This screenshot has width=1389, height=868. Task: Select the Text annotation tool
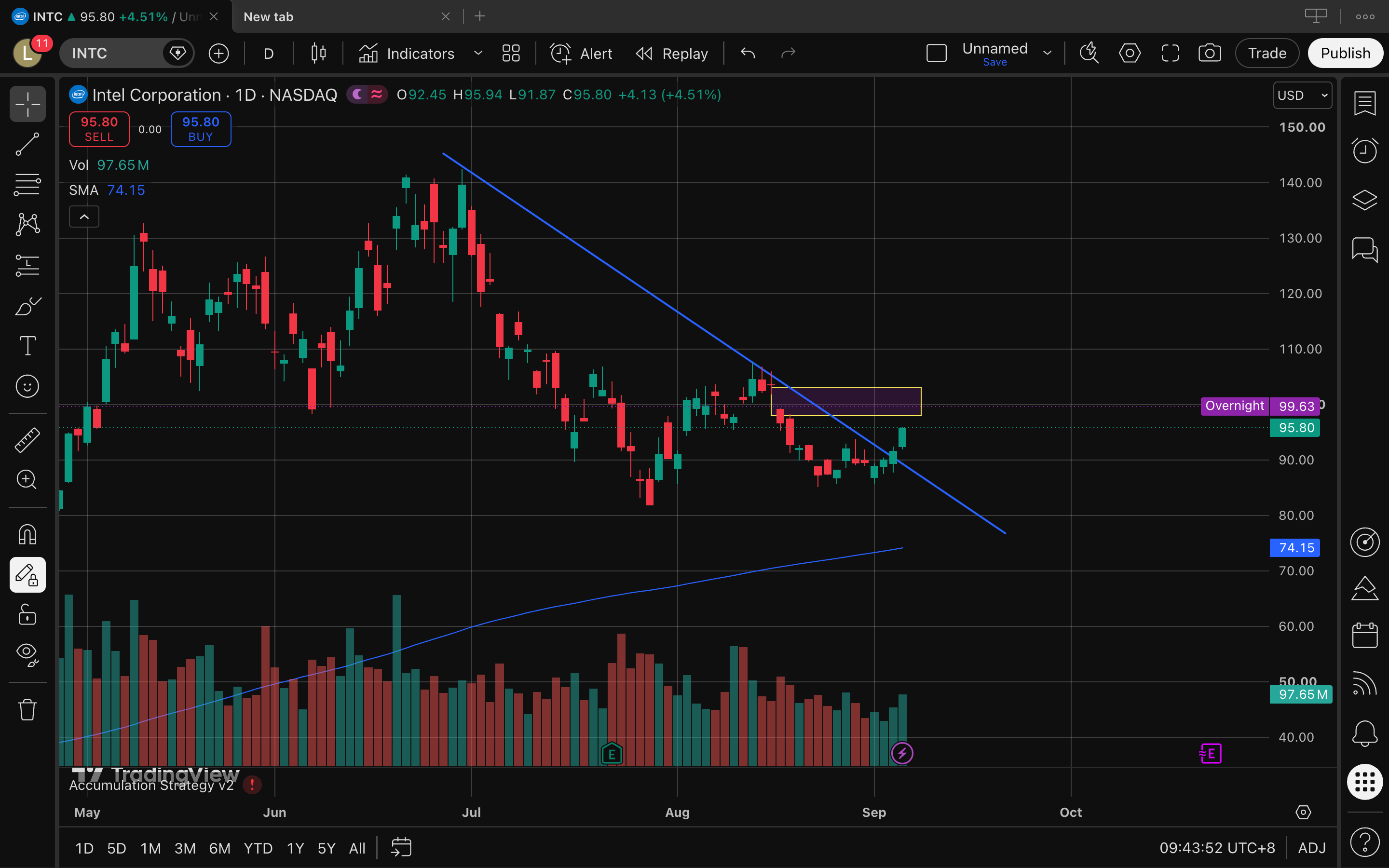(27, 346)
